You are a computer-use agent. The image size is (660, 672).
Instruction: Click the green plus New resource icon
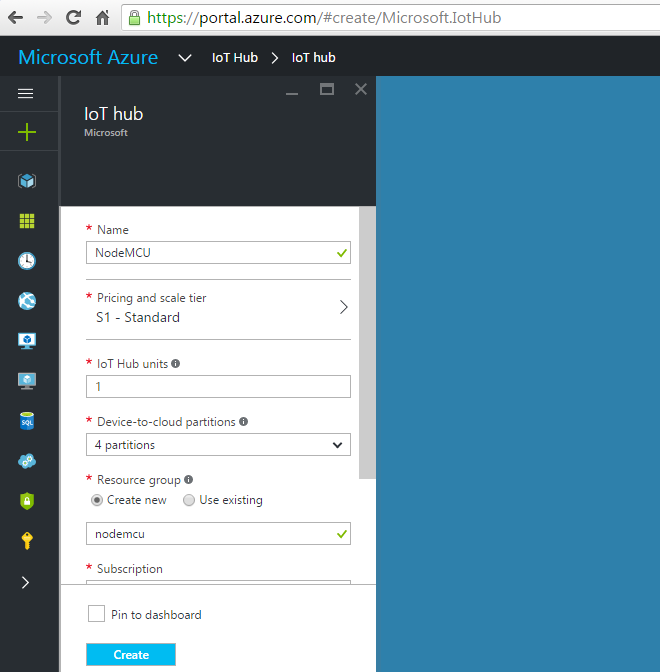pos(27,132)
